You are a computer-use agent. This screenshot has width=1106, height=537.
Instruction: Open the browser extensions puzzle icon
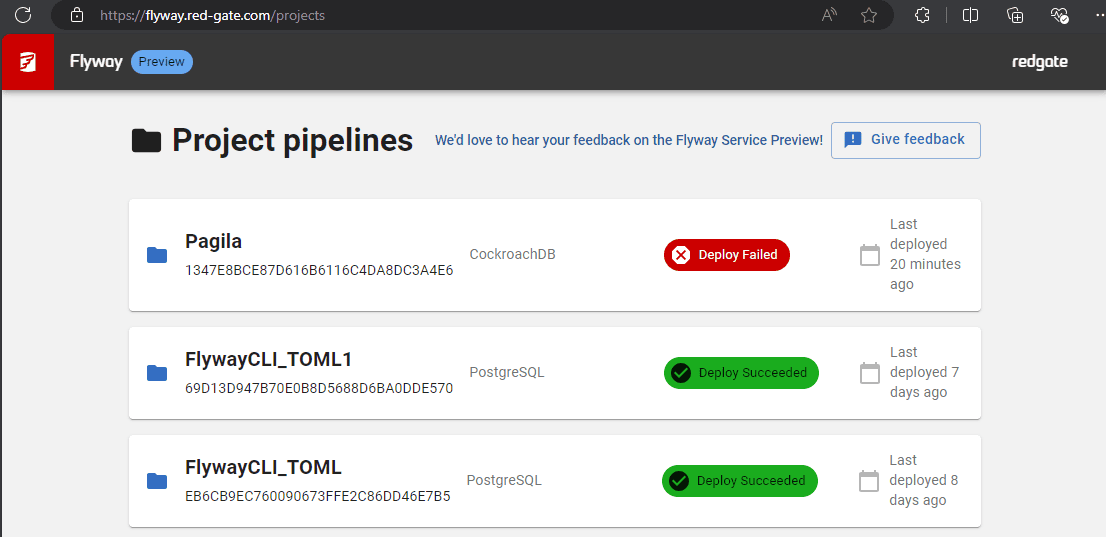[x=922, y=15]
